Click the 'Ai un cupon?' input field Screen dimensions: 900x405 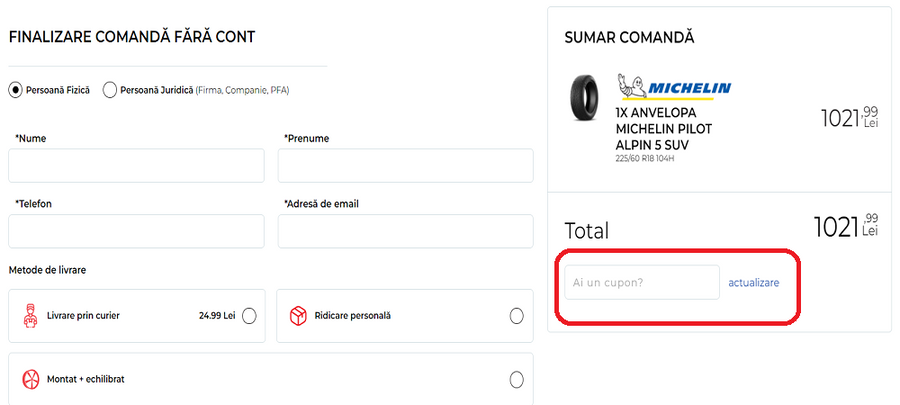642,282
